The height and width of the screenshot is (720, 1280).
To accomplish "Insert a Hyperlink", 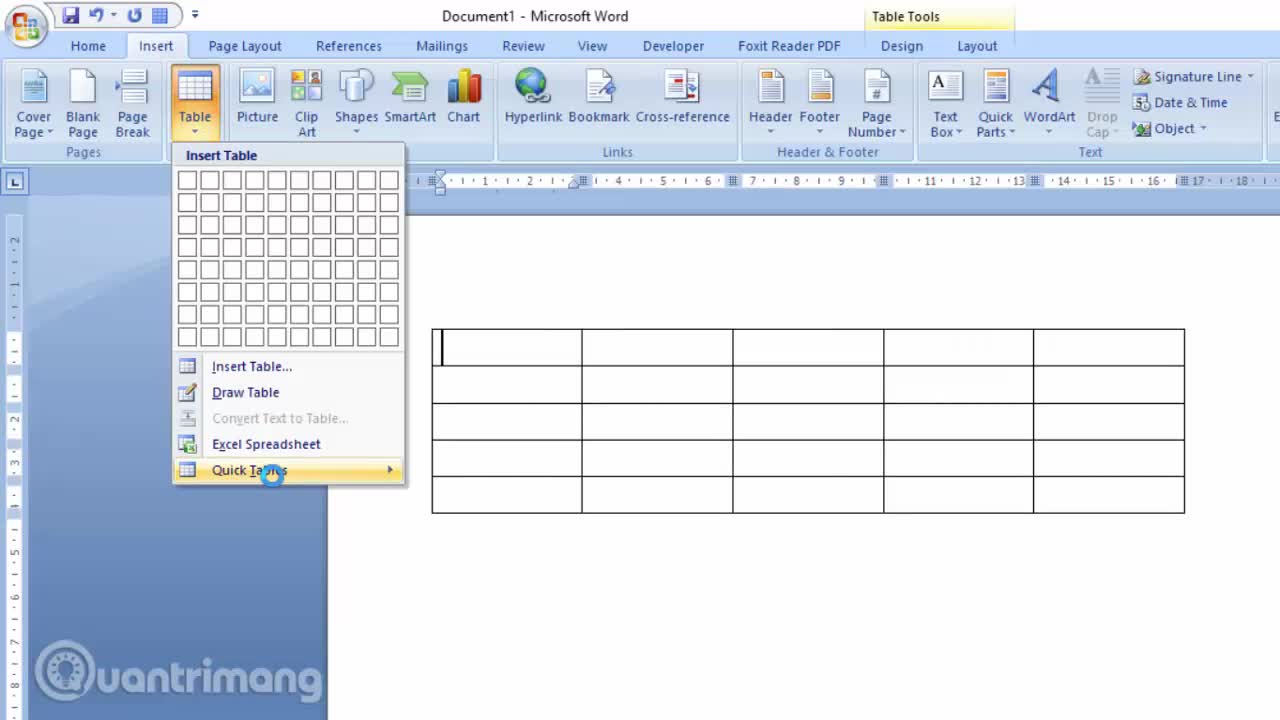I will (533, 97).
